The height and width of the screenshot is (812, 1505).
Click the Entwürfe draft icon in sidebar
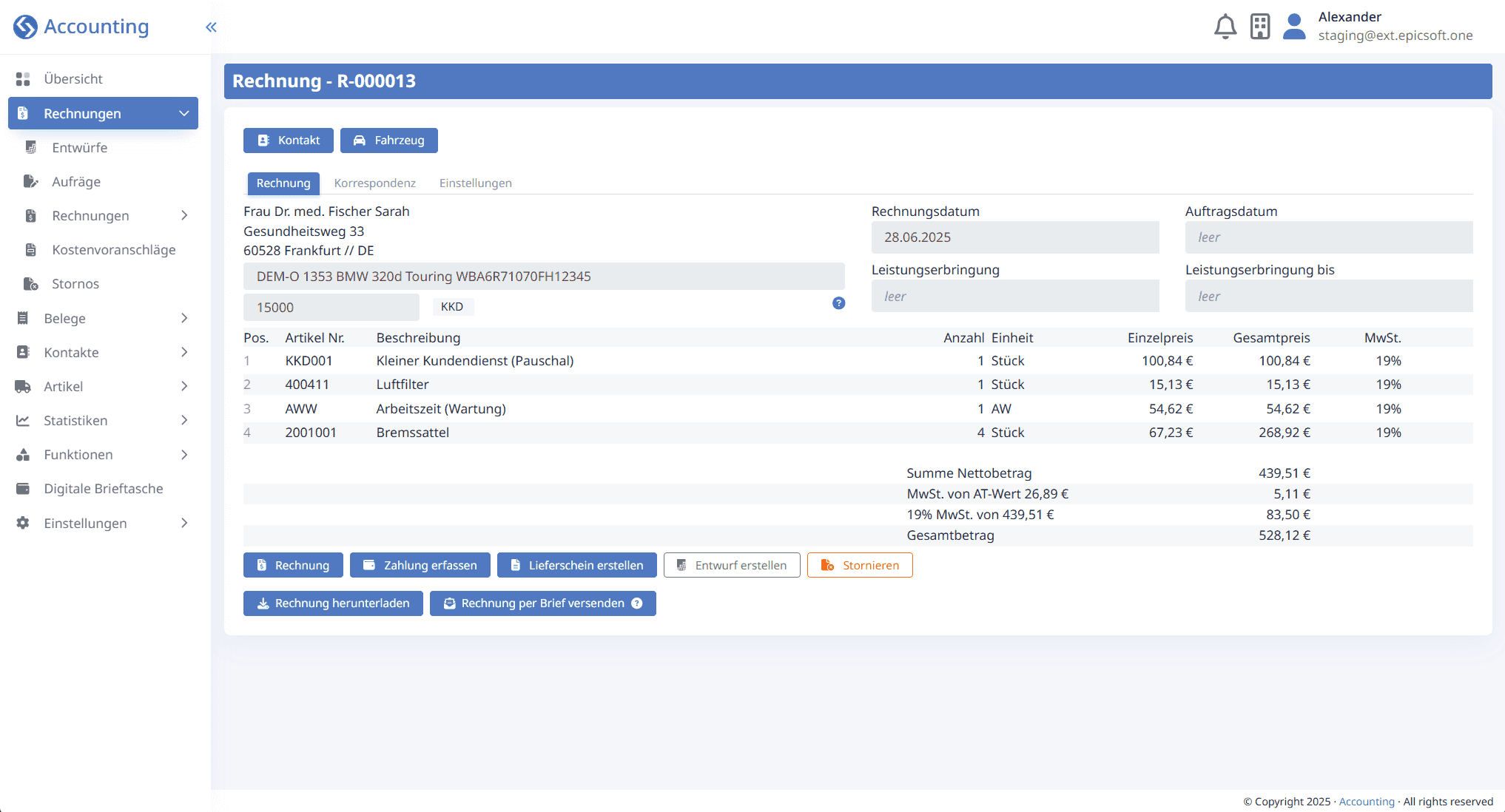31,147
